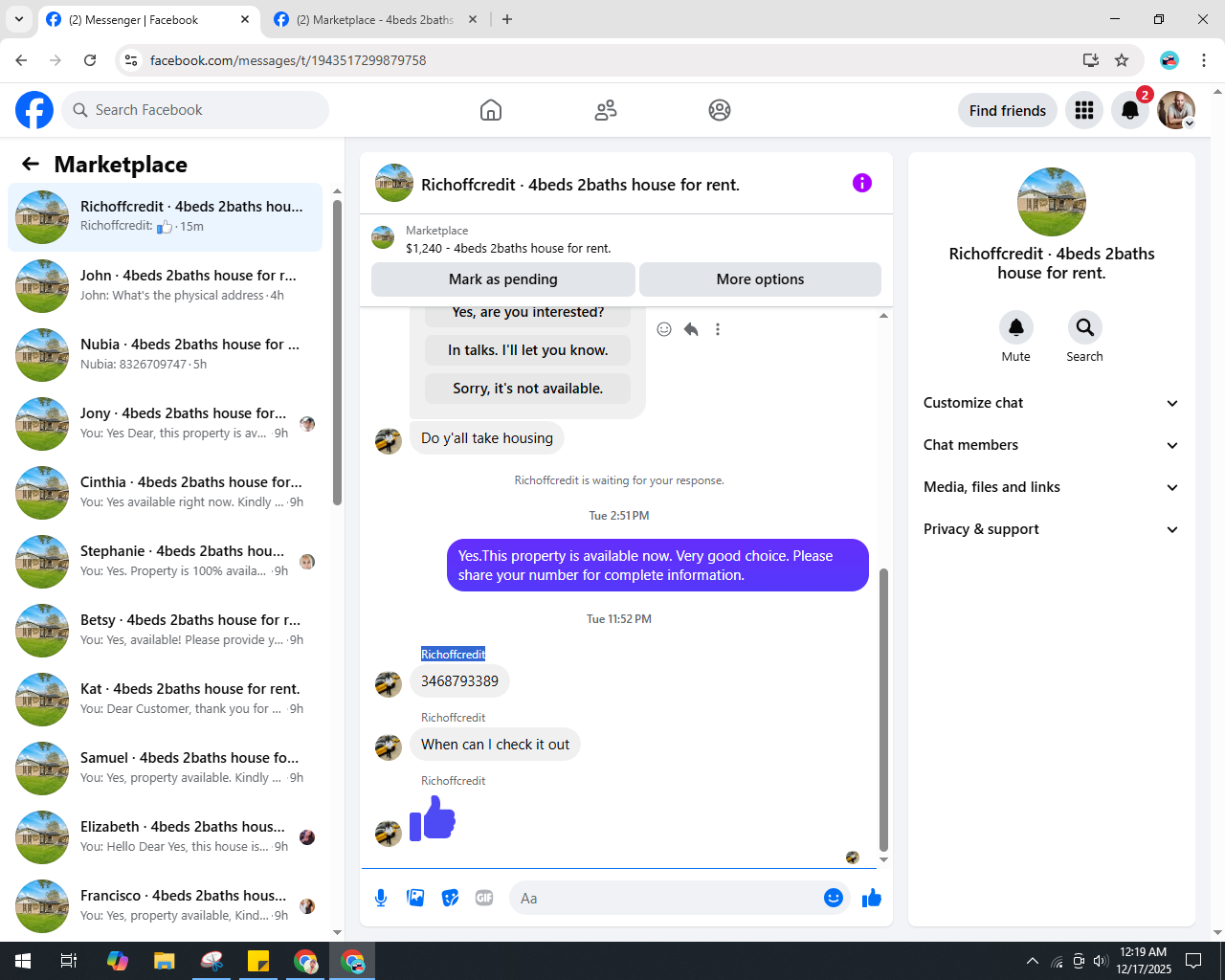Screen dimensions: 1225x980
Task: Search in conversation
Action: (x=1085, y=328)
